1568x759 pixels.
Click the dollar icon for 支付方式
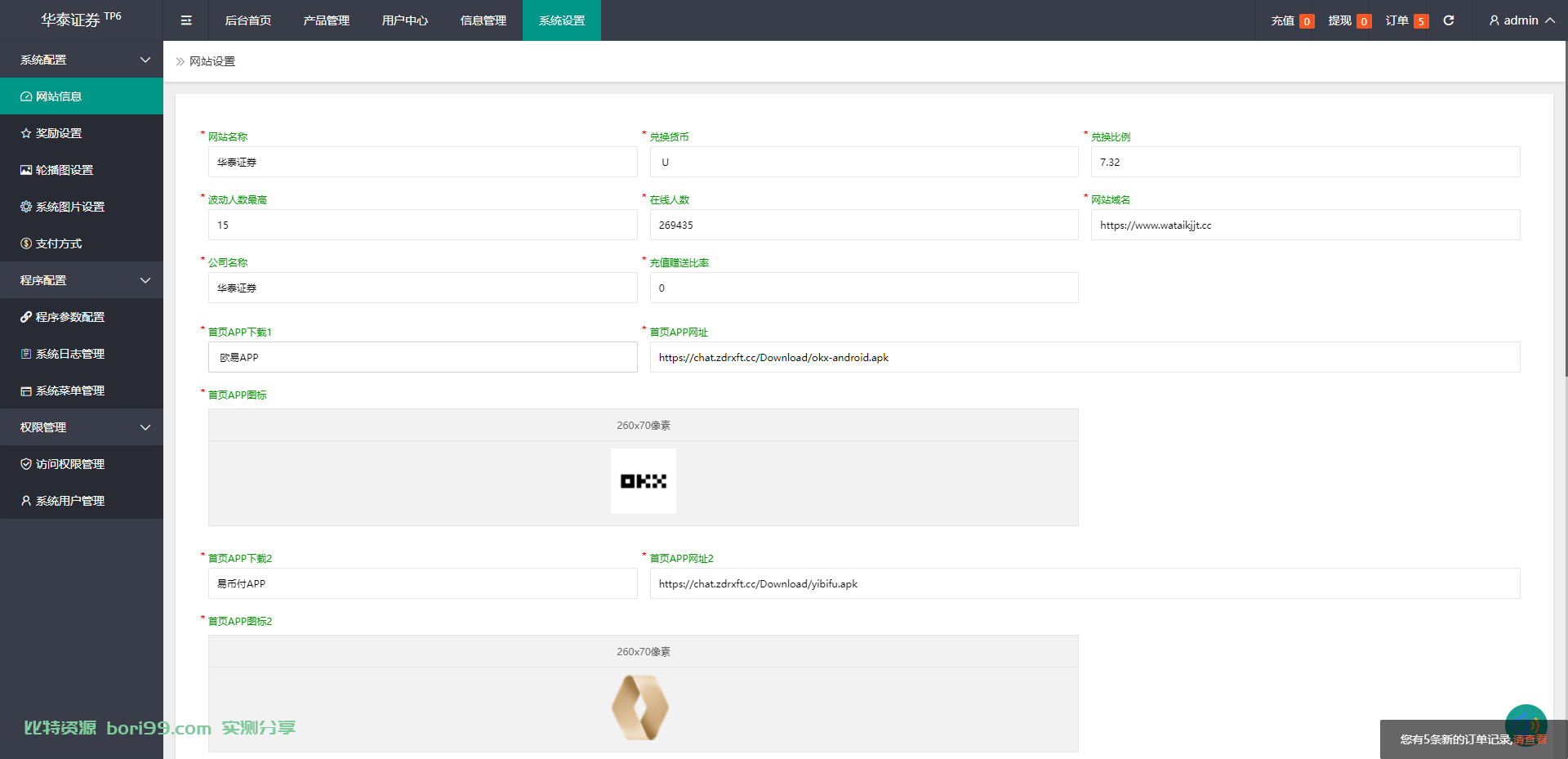coord(26,243)
